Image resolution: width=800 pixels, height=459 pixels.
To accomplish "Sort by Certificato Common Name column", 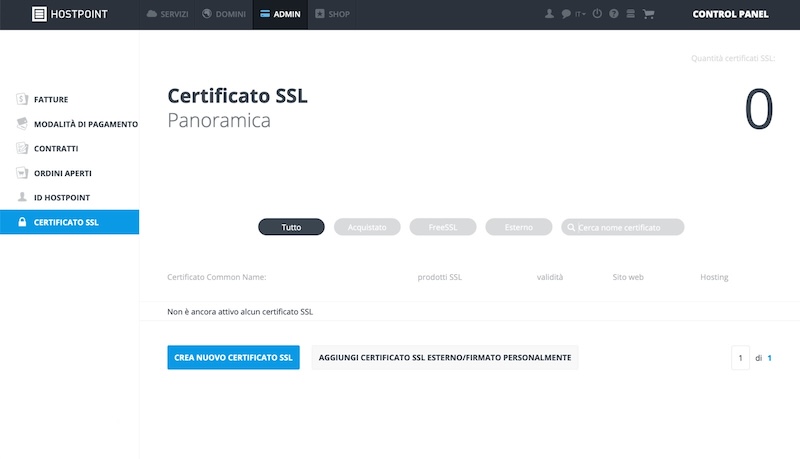I will [x=217, y=277].
